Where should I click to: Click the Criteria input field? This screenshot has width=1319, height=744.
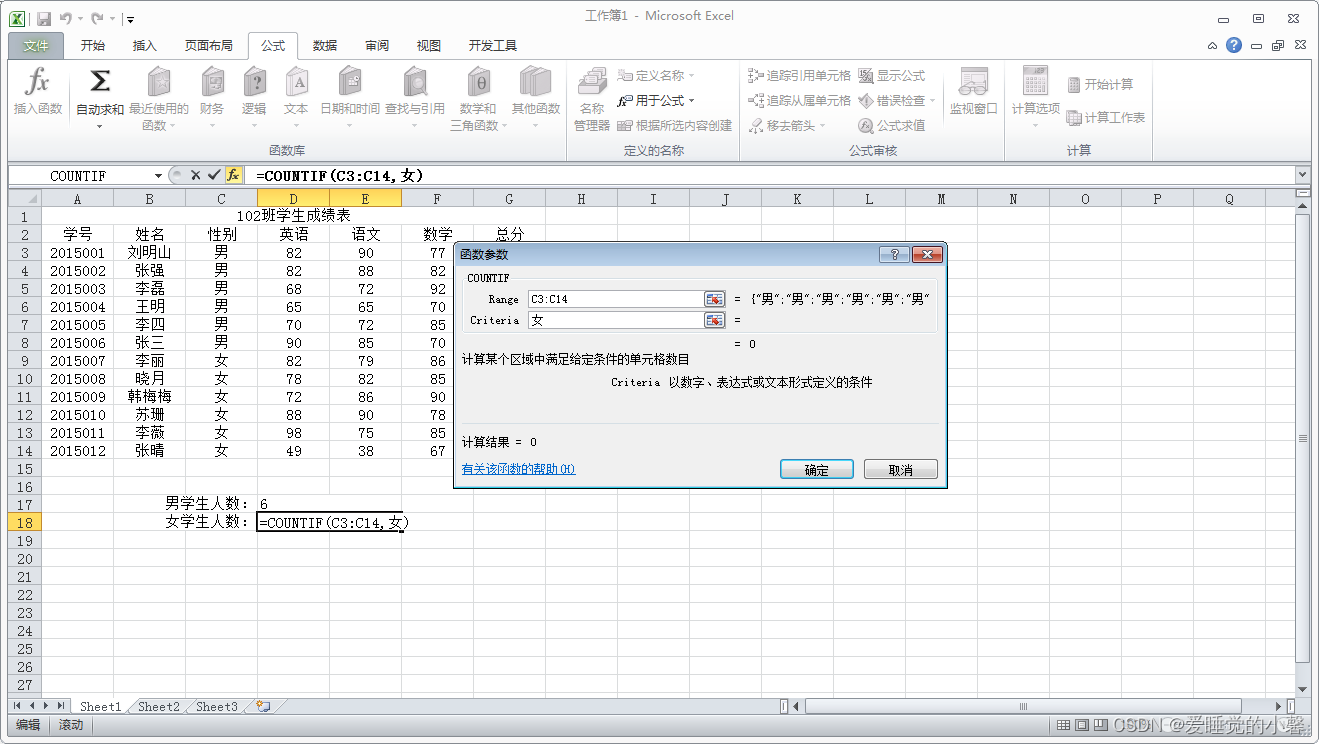616,320
